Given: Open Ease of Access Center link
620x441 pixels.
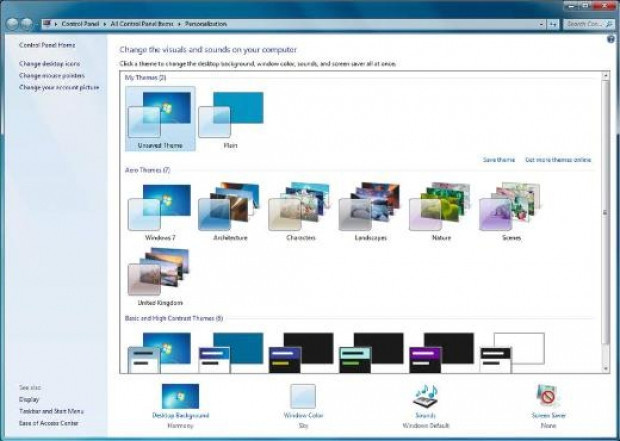Looking at the screenshot, I should (49, 423).
